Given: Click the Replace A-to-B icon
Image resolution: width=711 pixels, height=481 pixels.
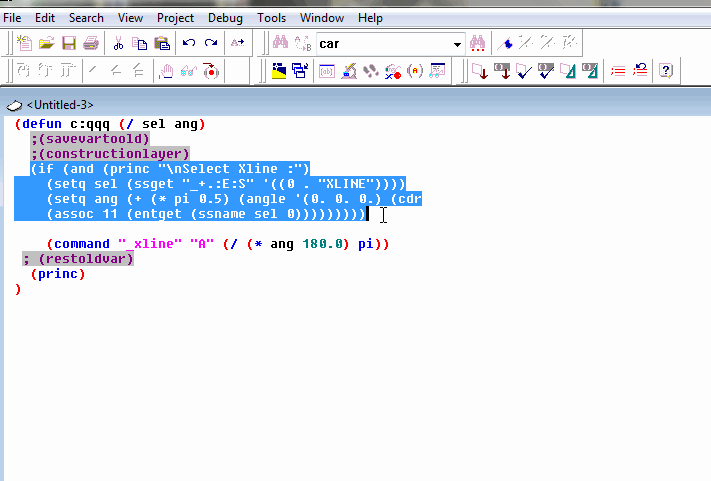Looking at the screenshot, I should pyautogui.click(x=302, y=43).
